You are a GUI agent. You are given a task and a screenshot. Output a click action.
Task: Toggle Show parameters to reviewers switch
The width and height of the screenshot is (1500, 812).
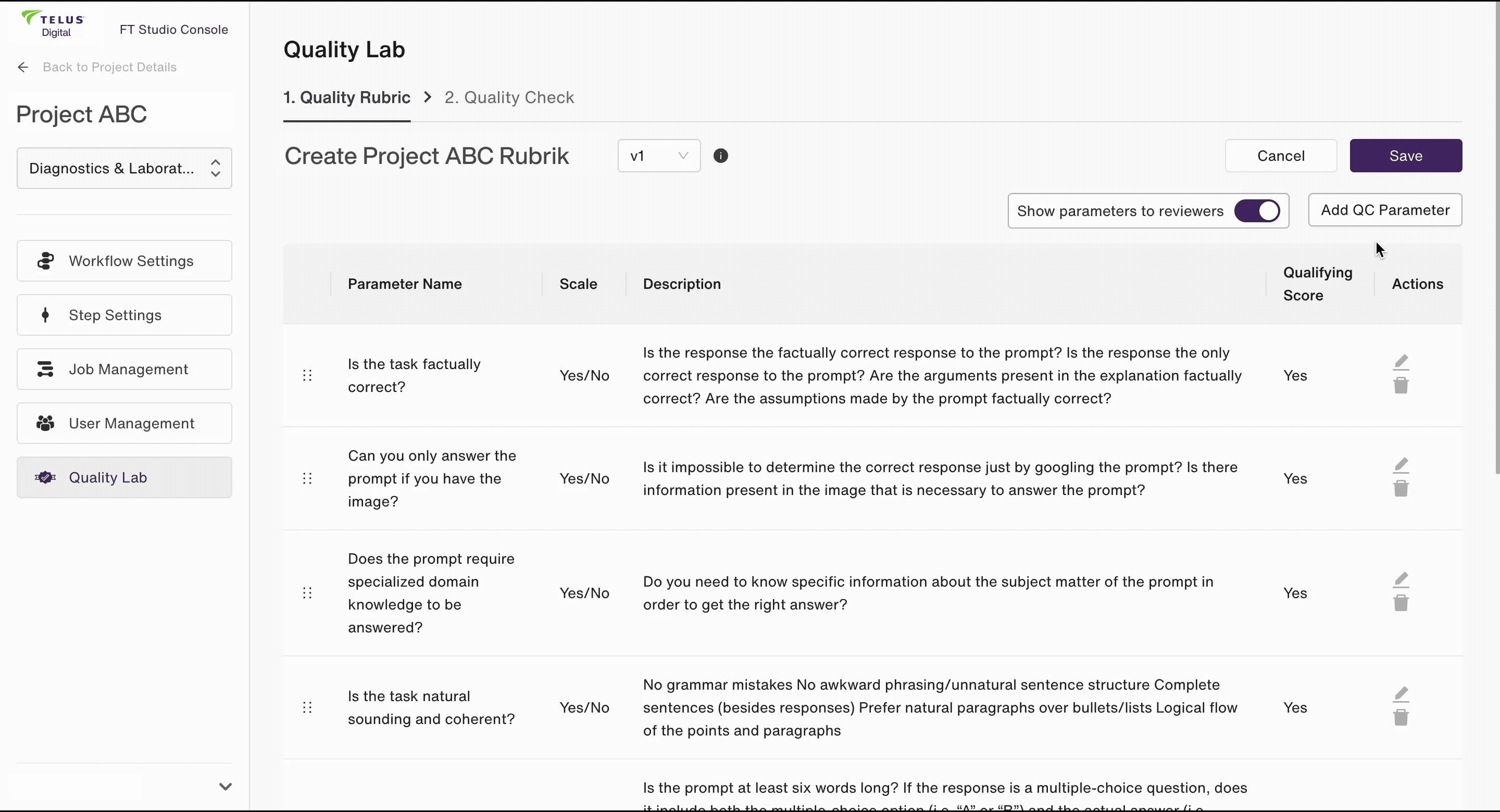(x=1257, y=211)
